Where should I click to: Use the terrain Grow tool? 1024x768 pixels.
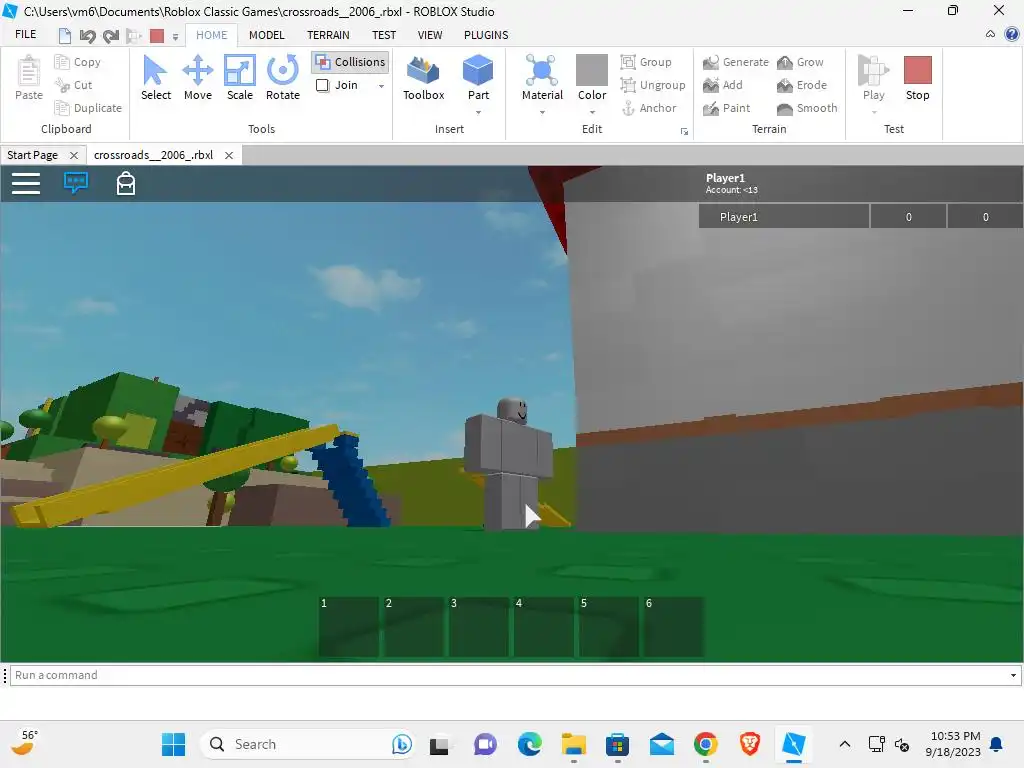coord(800,62)
